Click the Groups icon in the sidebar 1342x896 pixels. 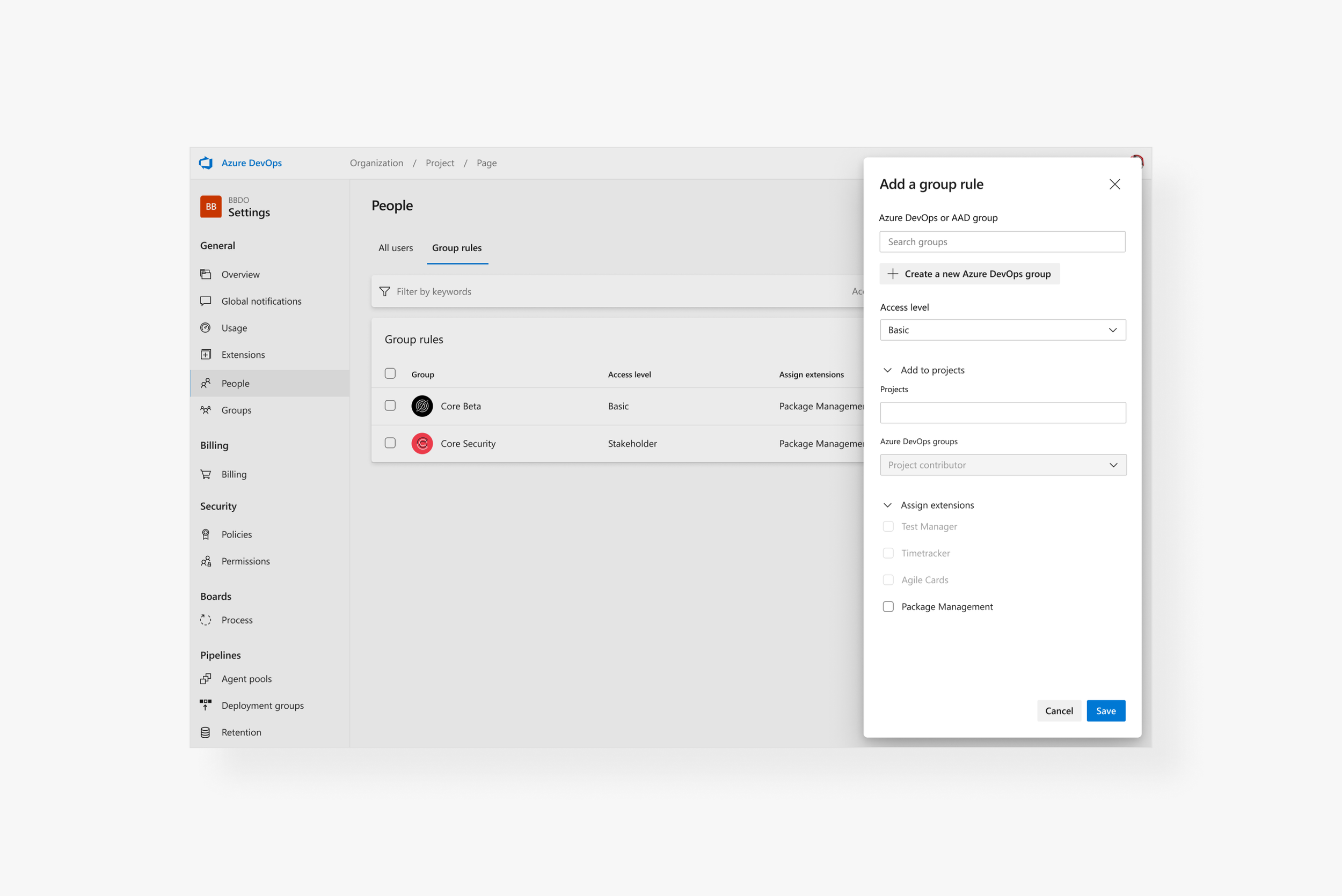click(206, 410)
